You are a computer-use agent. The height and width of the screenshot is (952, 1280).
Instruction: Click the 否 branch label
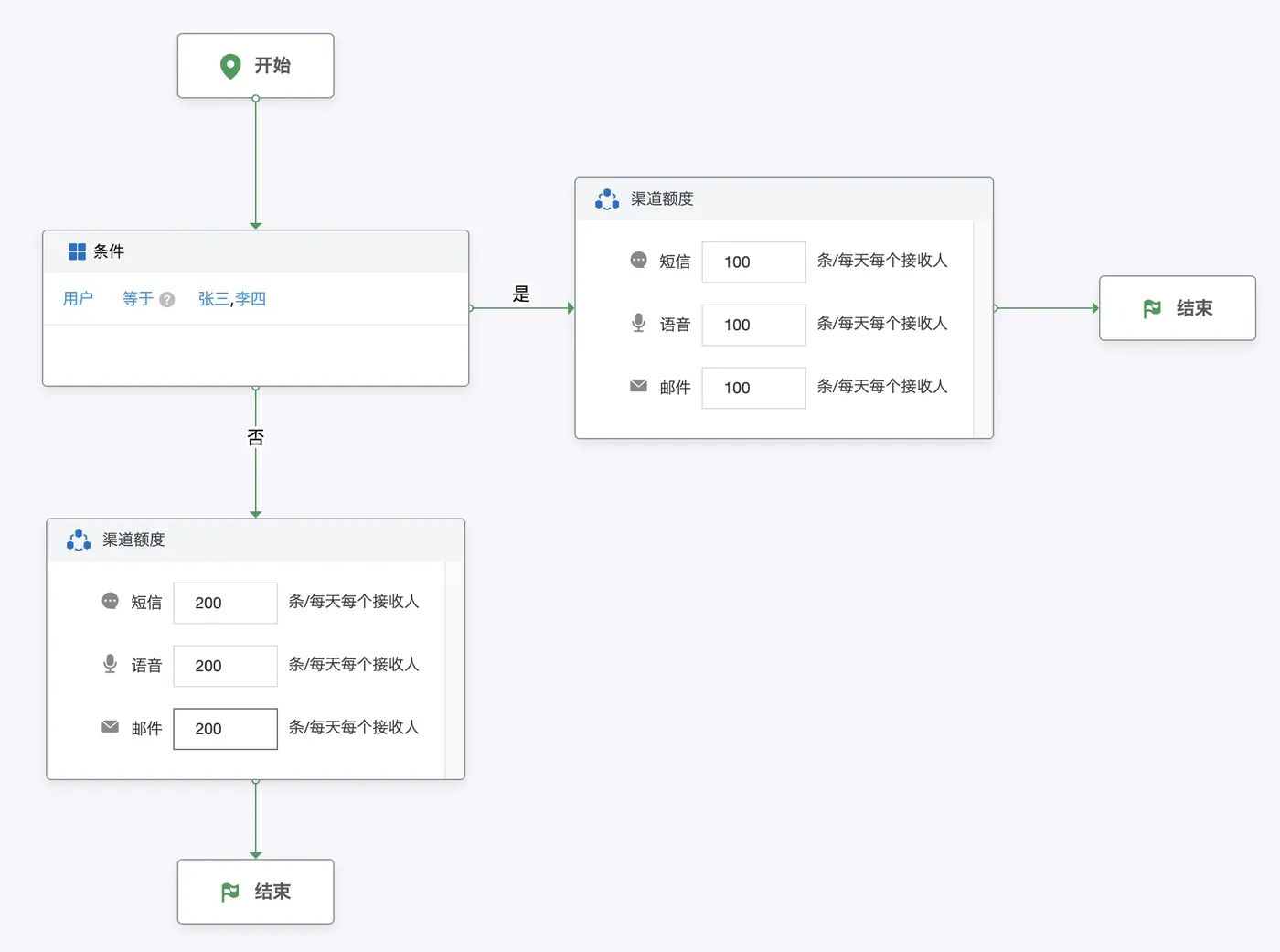(256, 438)
